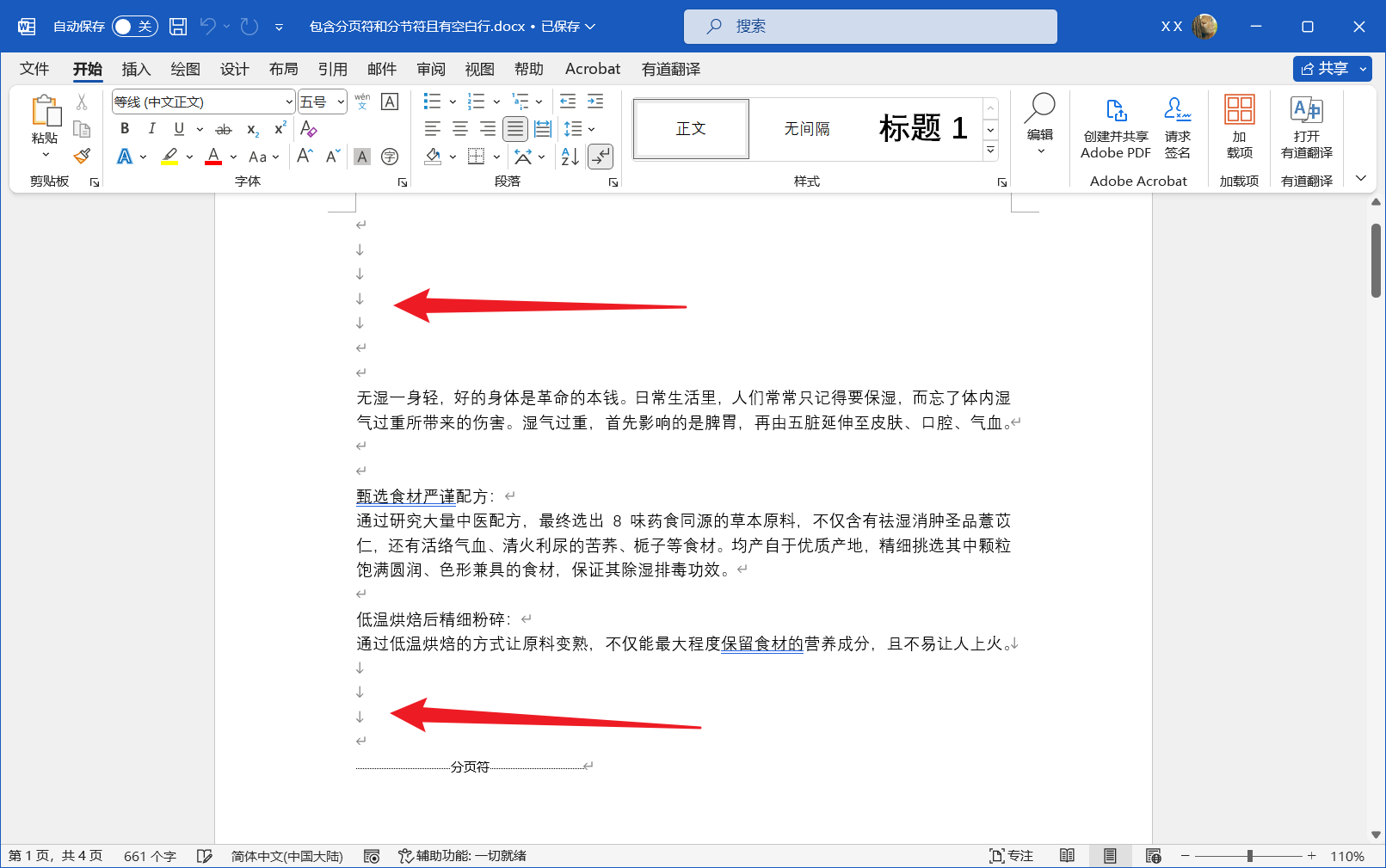Image resolution: width=1386 pixels, height=868 pixels.
Task: Toggle the AutoSave switch
Action: click(133, 27)
